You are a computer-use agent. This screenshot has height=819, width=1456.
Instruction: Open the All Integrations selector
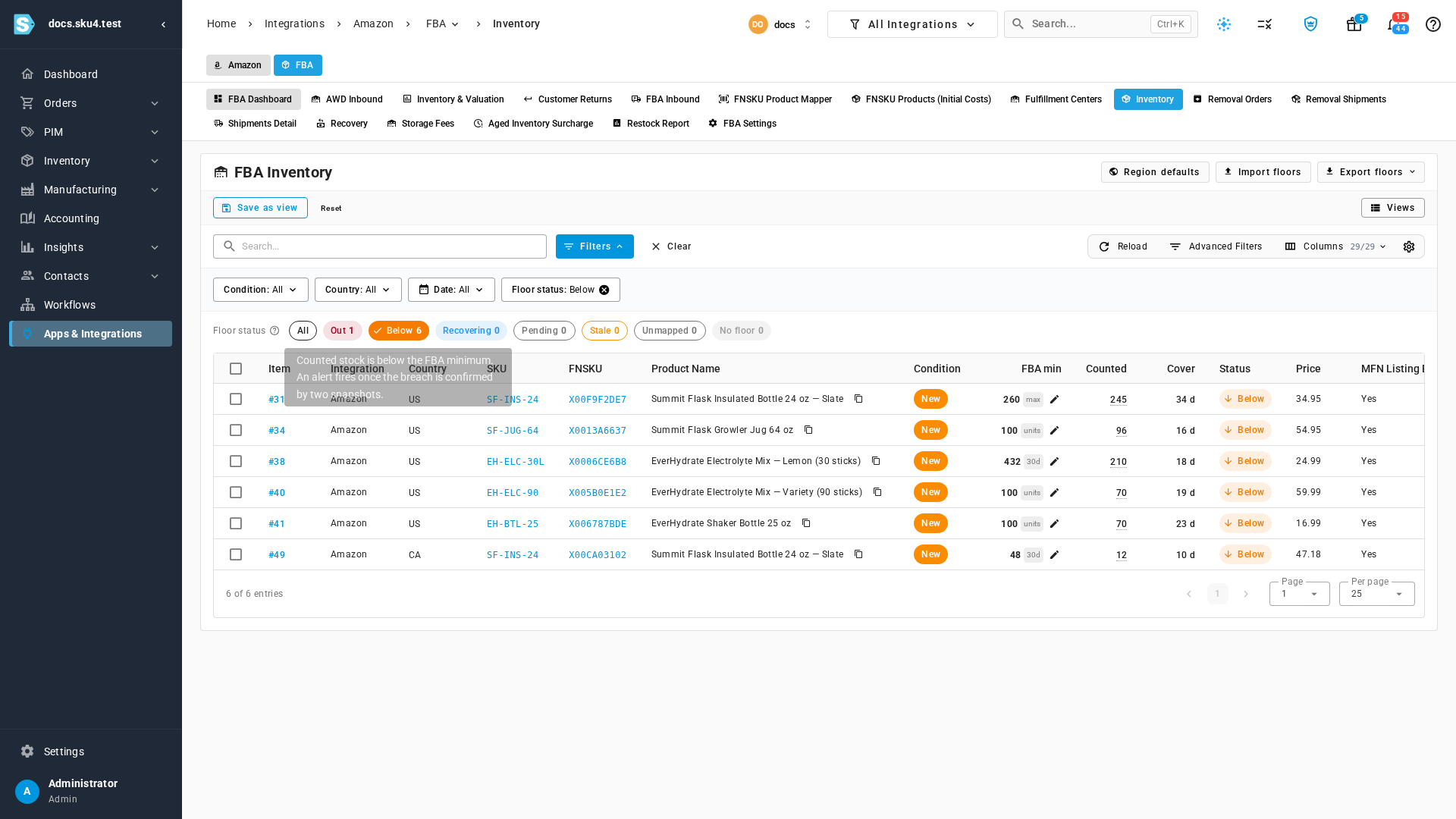tap(912, 24)
